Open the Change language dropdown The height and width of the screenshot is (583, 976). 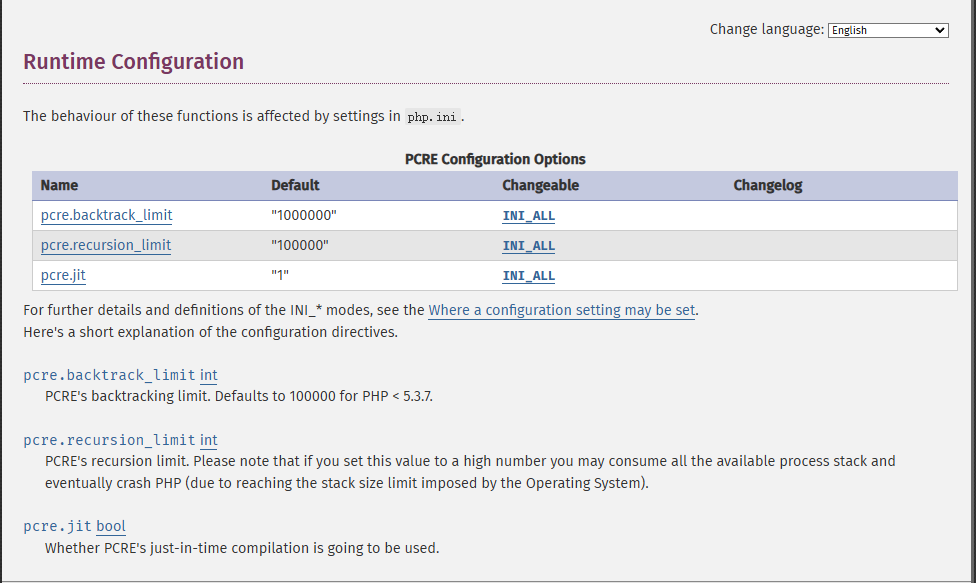tap(887, 30)
